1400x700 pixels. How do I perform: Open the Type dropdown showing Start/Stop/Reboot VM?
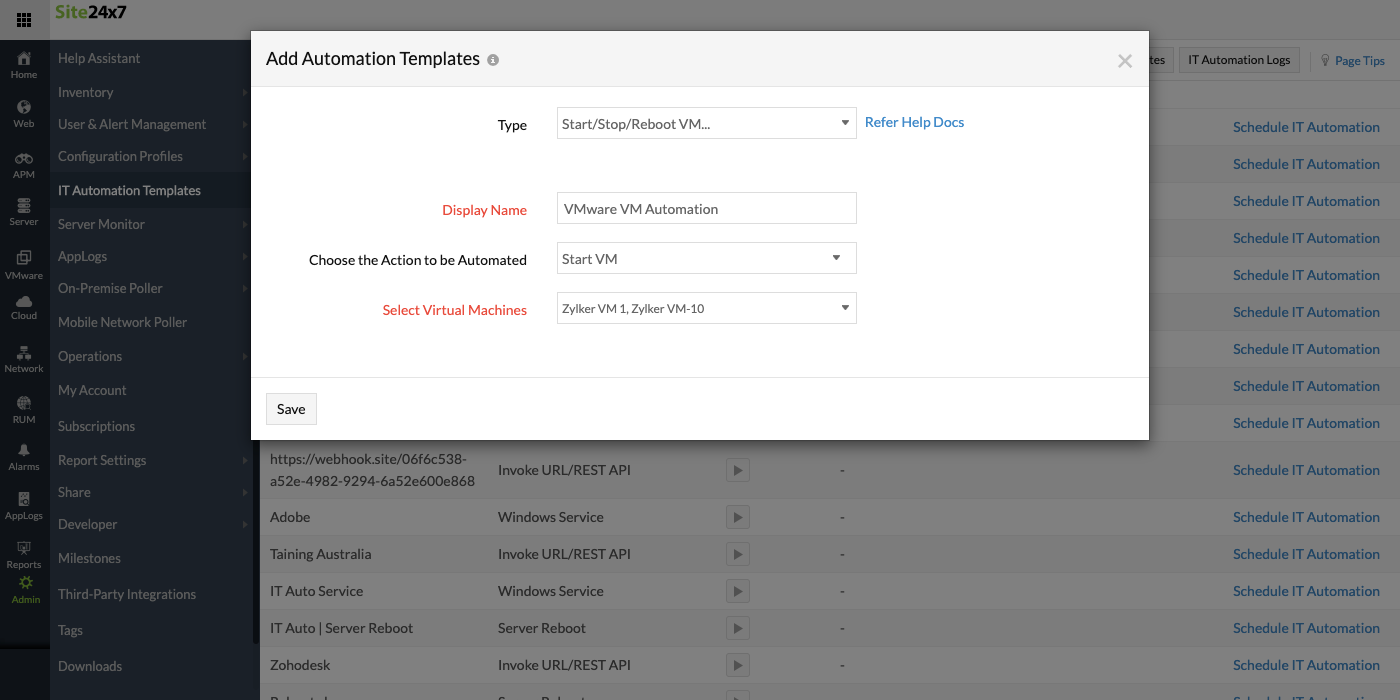[706, 122]
